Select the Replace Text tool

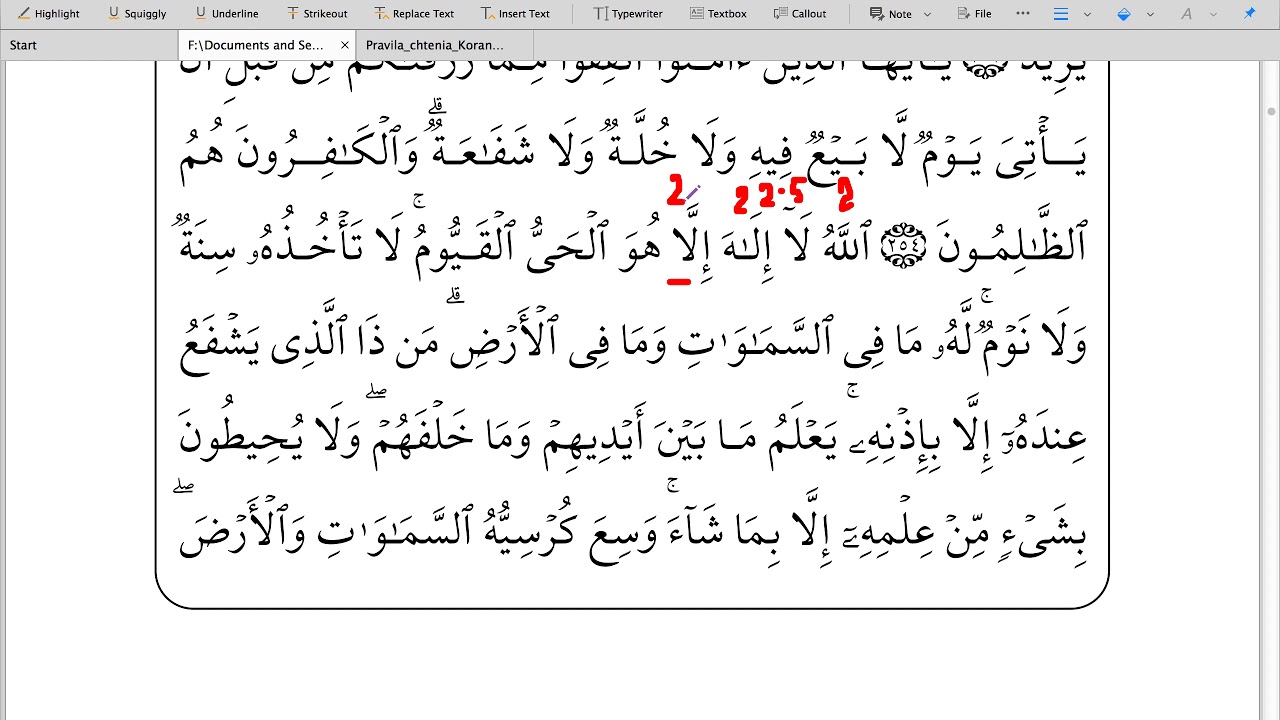point(415,14)
